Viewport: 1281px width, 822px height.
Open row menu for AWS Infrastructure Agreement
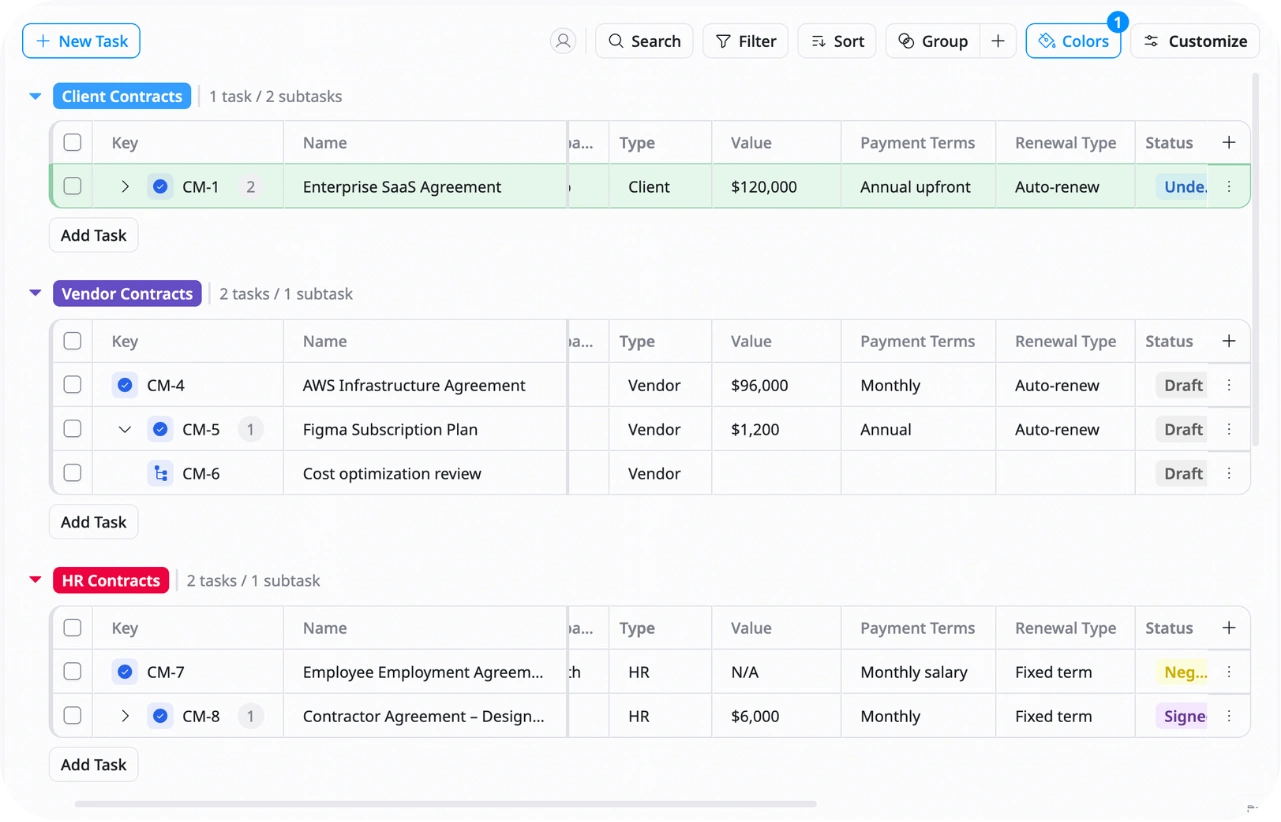pyautogui.click(x=1229, y=385)
